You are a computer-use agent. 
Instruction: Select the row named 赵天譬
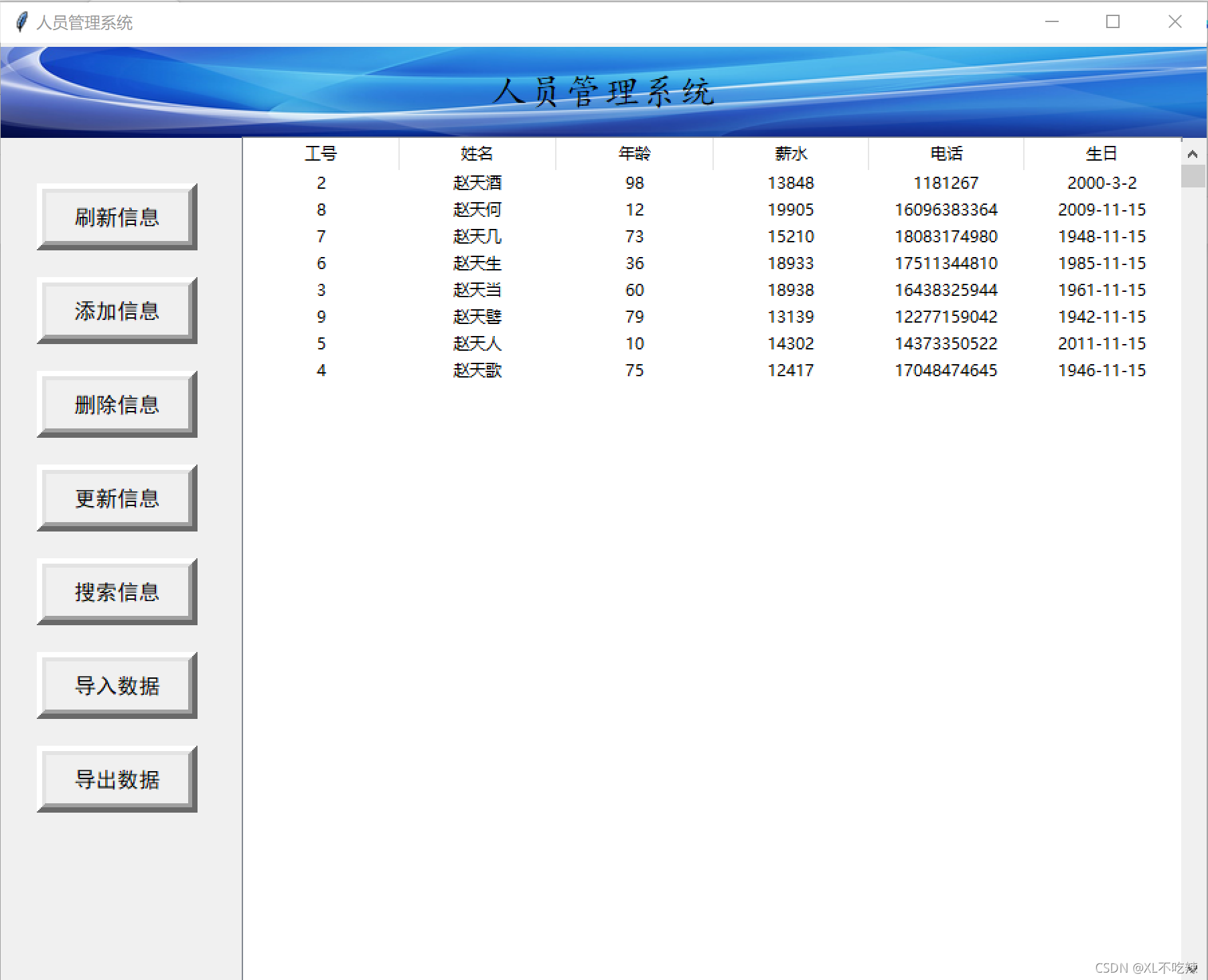712,317
